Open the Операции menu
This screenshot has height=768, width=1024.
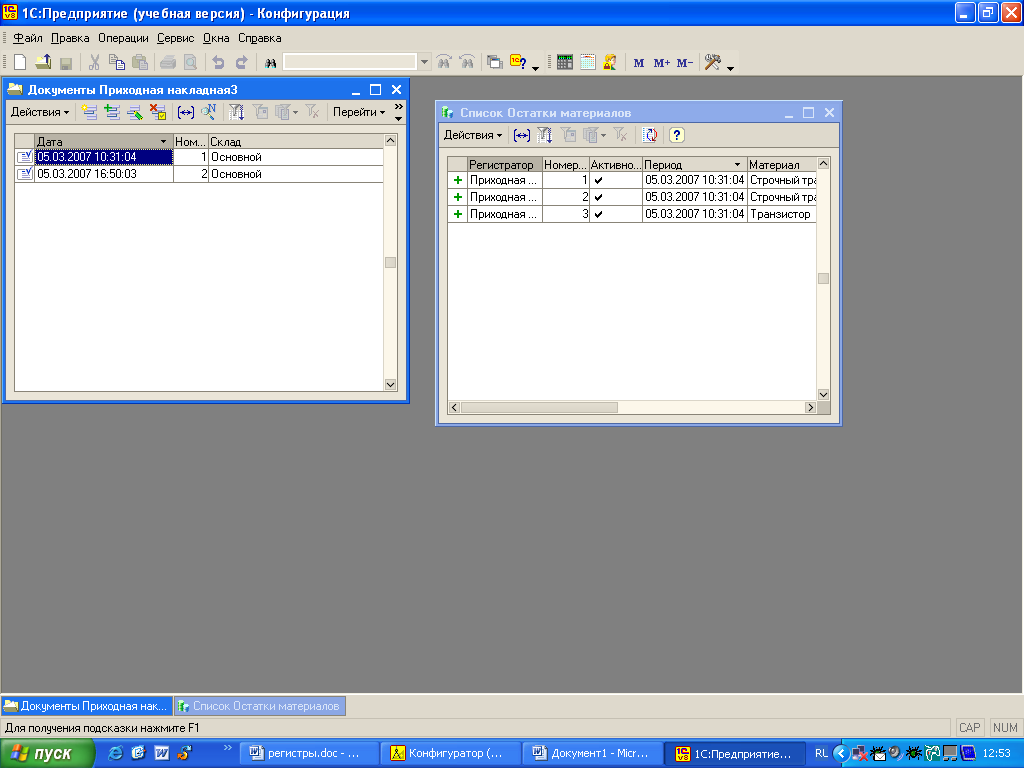coord(123,38)
